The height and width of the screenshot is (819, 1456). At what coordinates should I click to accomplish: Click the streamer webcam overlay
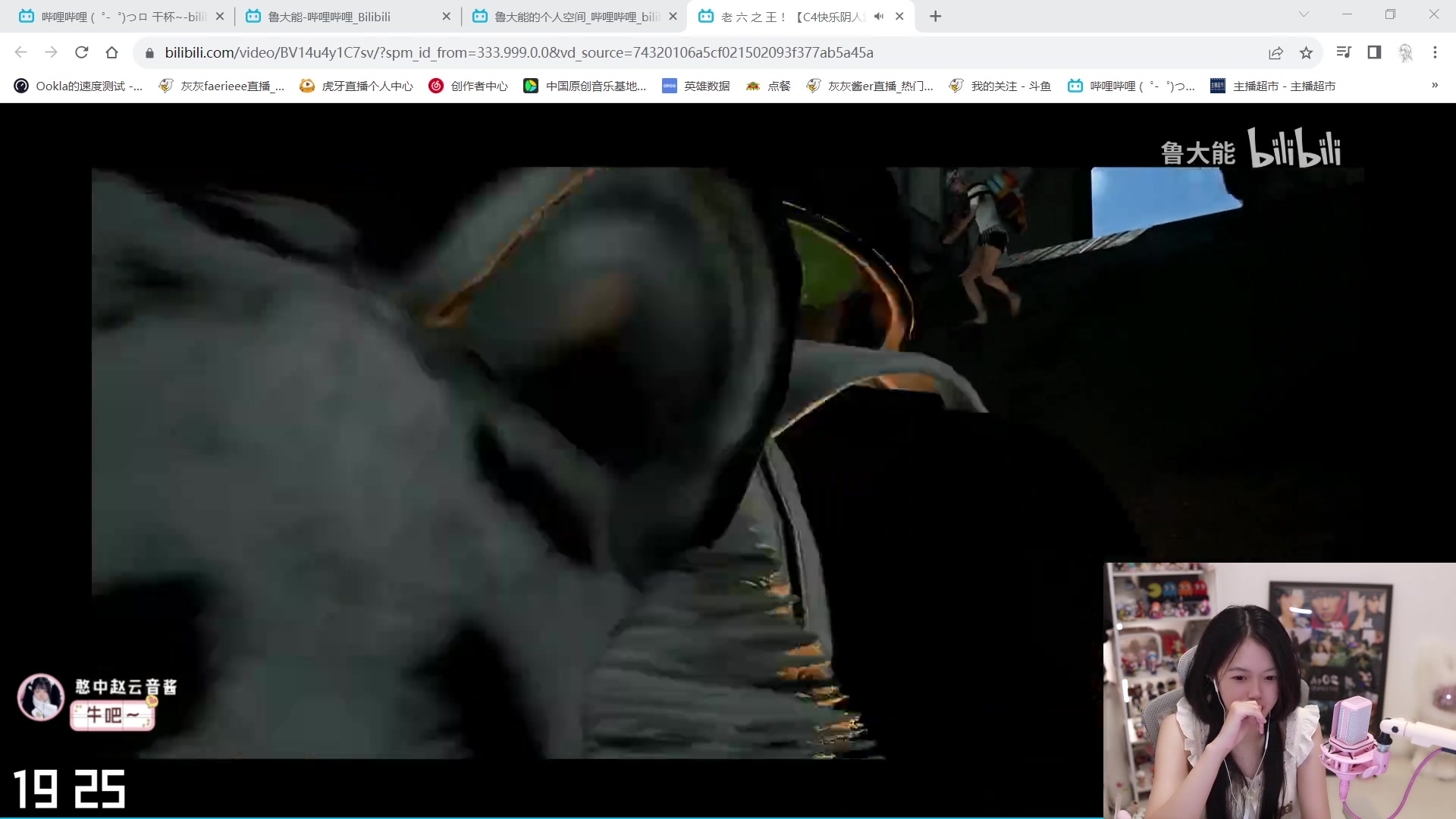1280,690
